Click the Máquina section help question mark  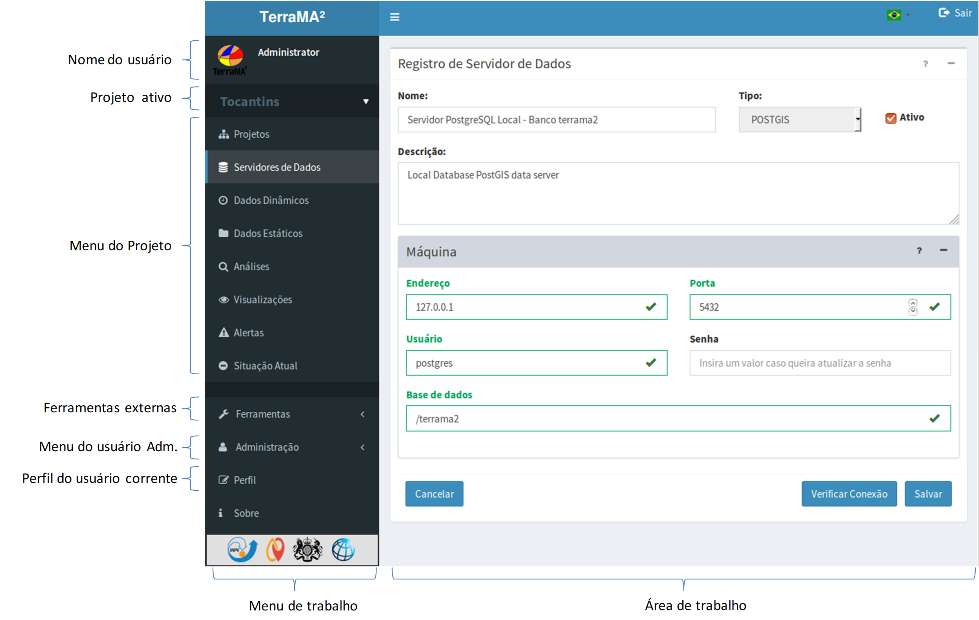click(919, 251)
